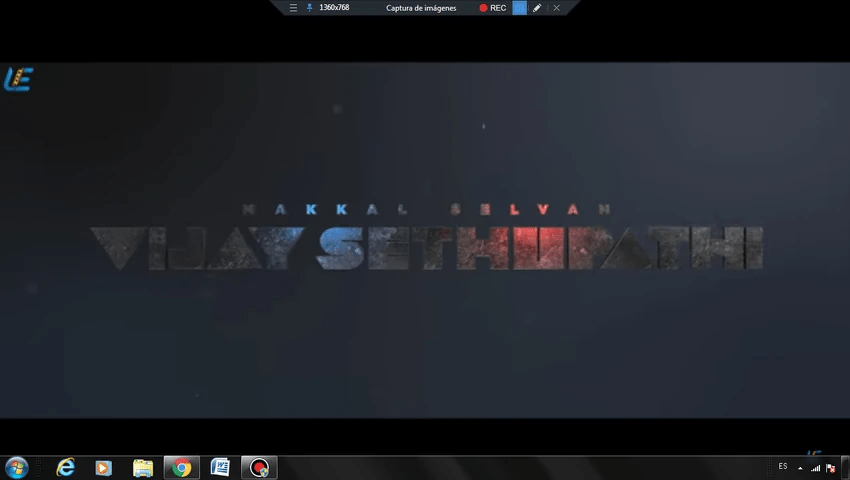
Task: Click Show desktop at taskbar end
Action: pos(846,468)
